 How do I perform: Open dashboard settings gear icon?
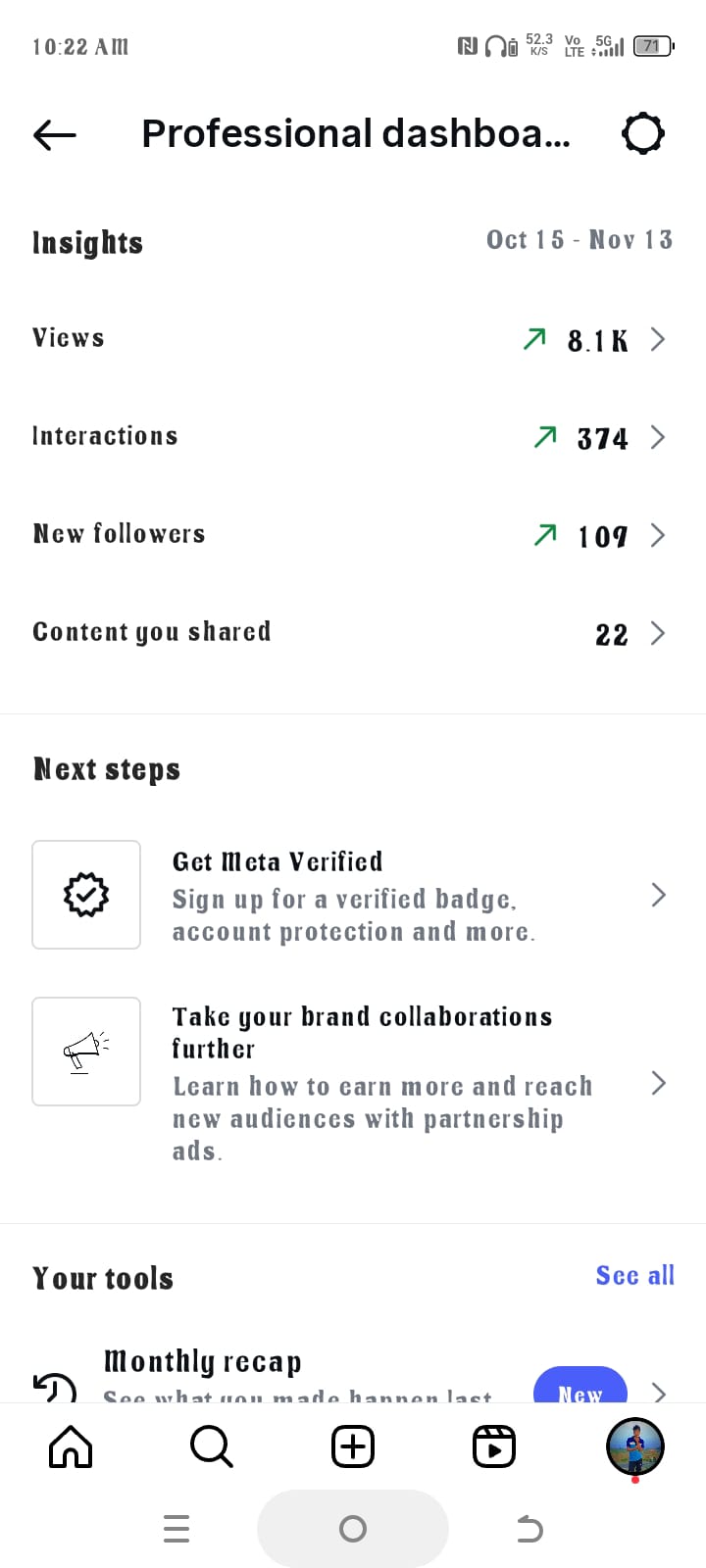pyautogui.click(x=643, y=133)
